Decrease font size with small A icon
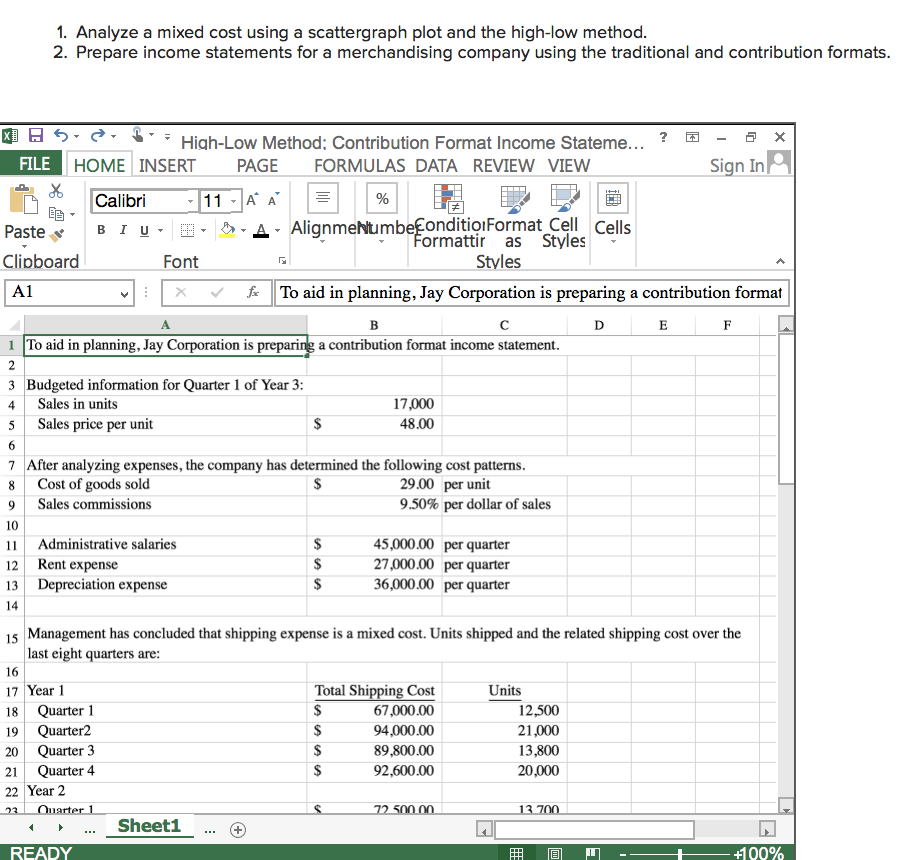 tap(273, 200)
